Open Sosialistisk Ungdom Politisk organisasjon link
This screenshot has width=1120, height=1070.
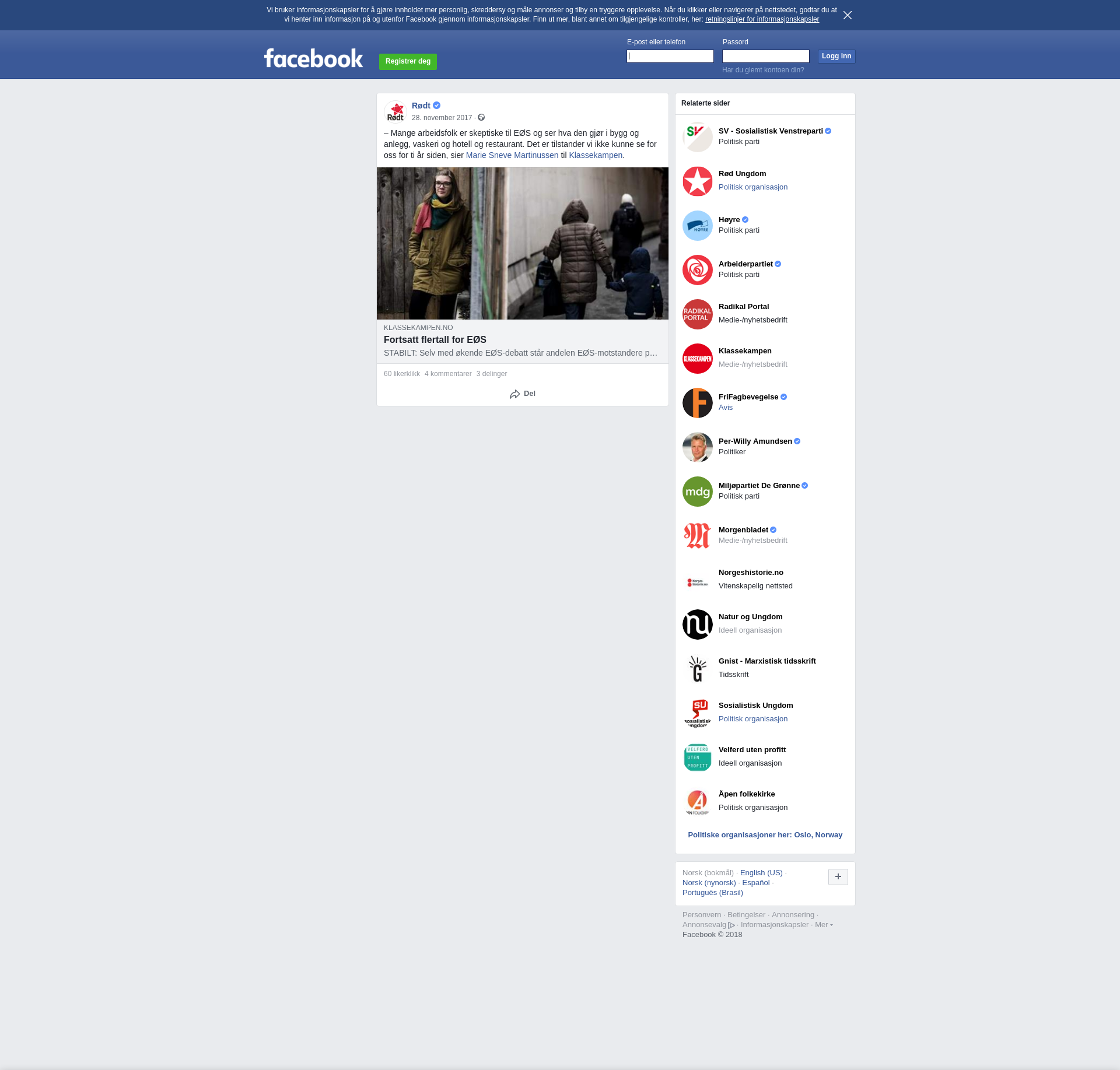[x=753, y=719]
